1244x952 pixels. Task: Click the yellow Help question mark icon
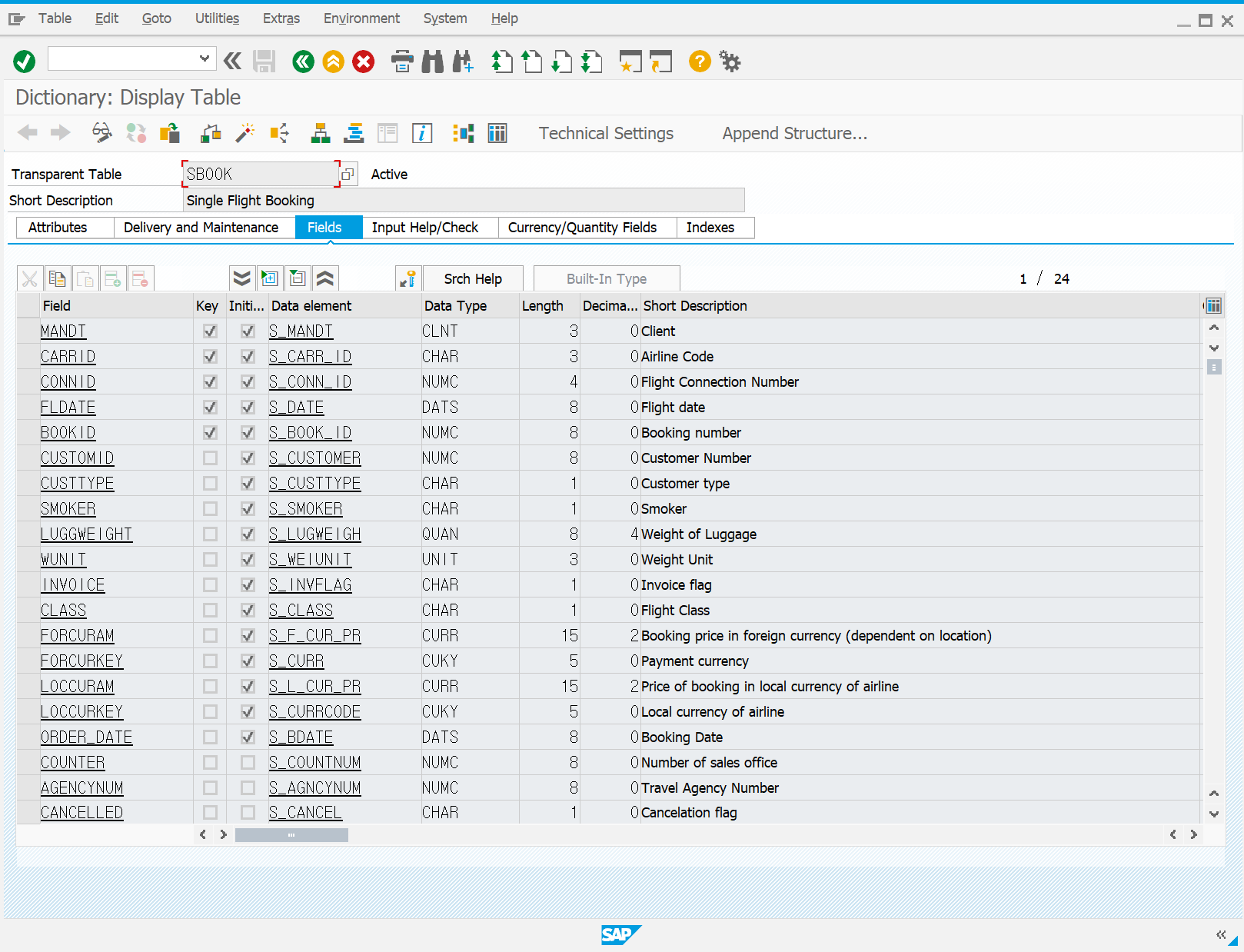point(700,61)
